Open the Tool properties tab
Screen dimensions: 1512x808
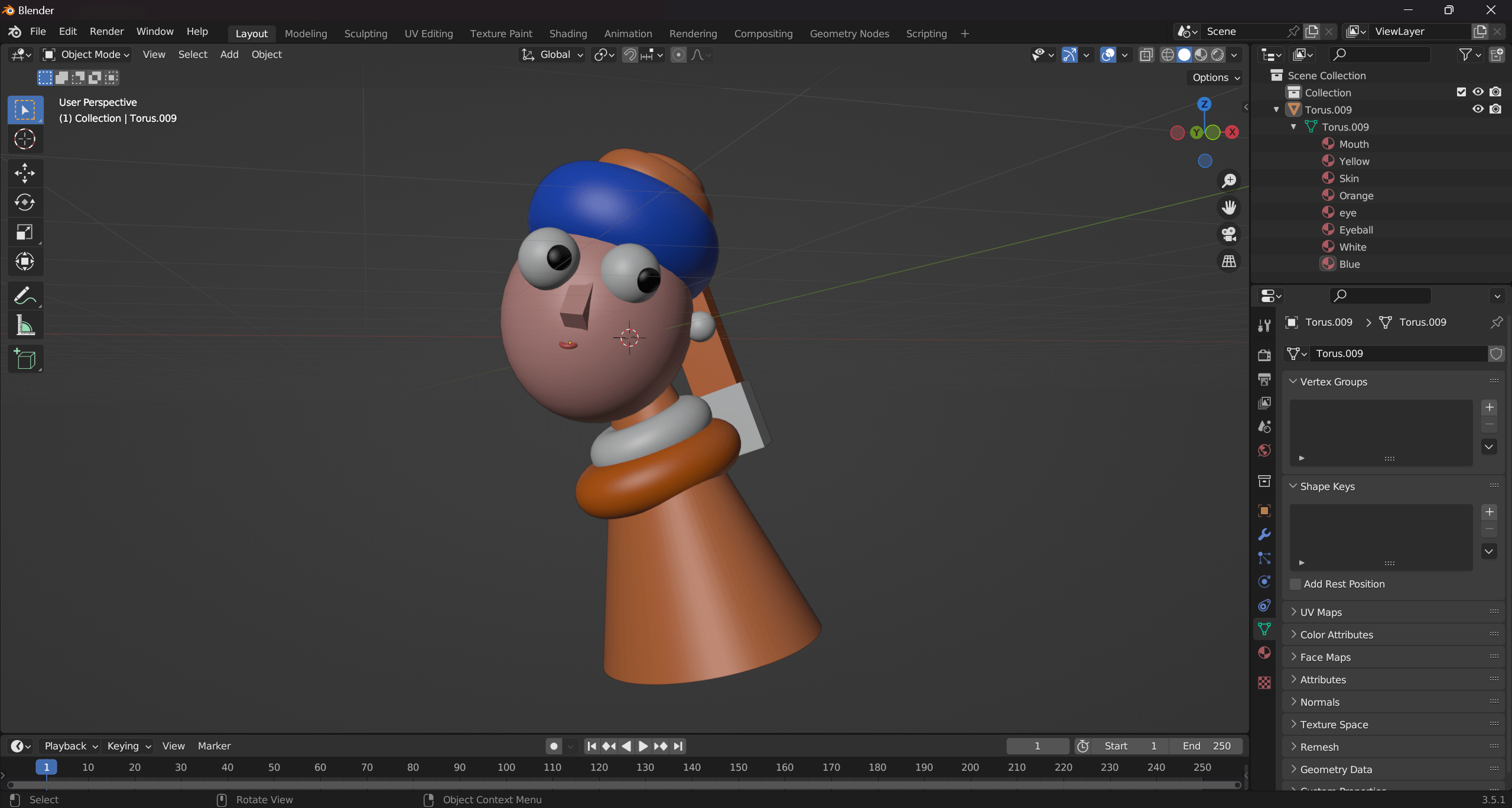(x=1264, y=325)
